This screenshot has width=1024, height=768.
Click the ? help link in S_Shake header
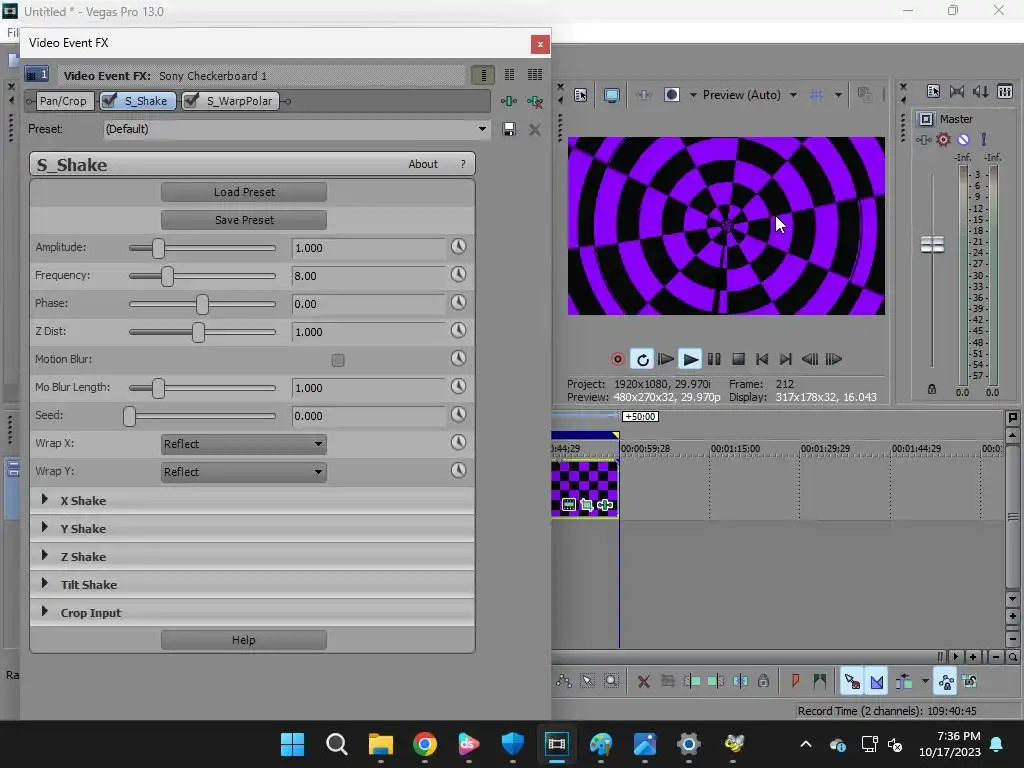click(x=463, y=165)
